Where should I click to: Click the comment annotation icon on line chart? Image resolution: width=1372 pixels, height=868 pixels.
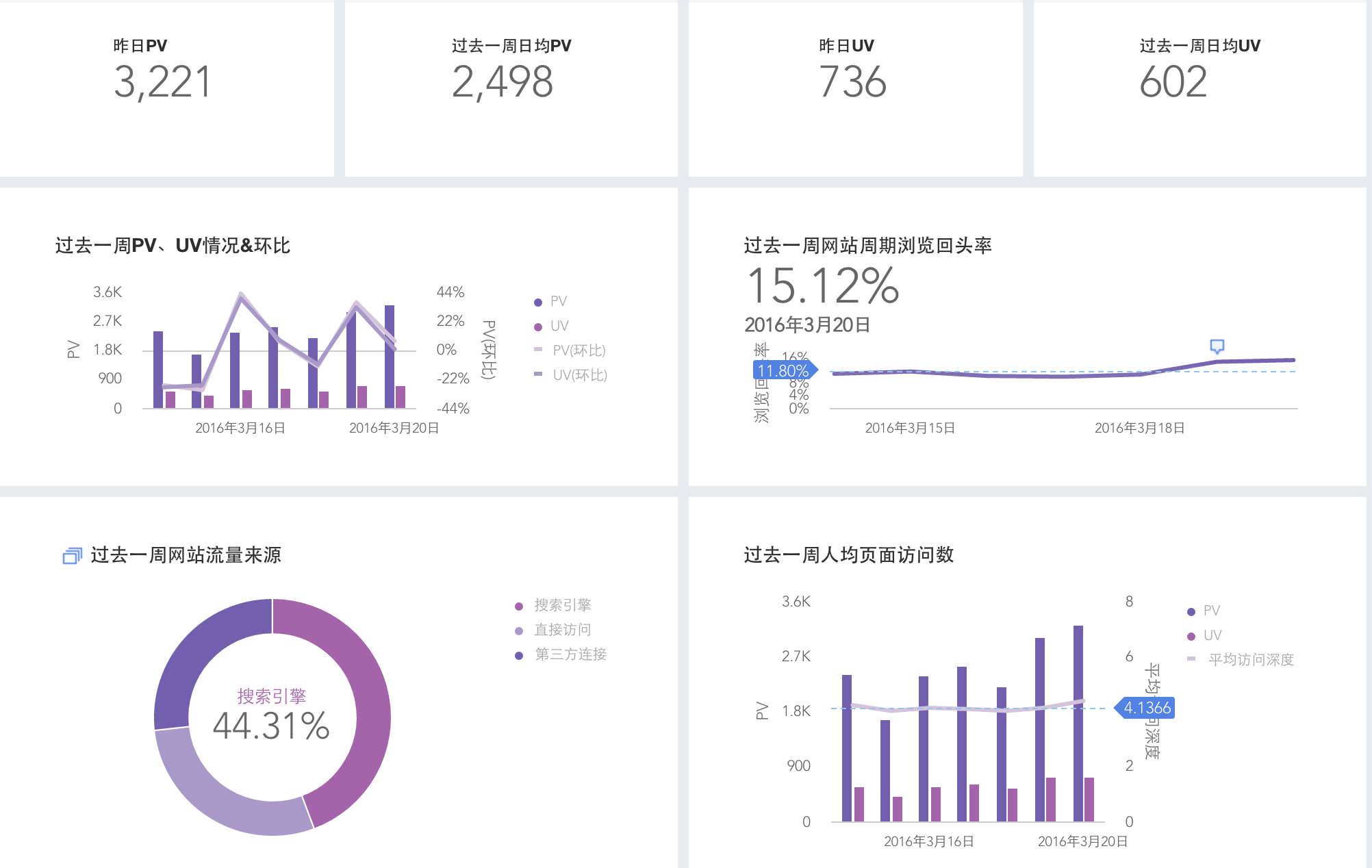point(1217,346)
